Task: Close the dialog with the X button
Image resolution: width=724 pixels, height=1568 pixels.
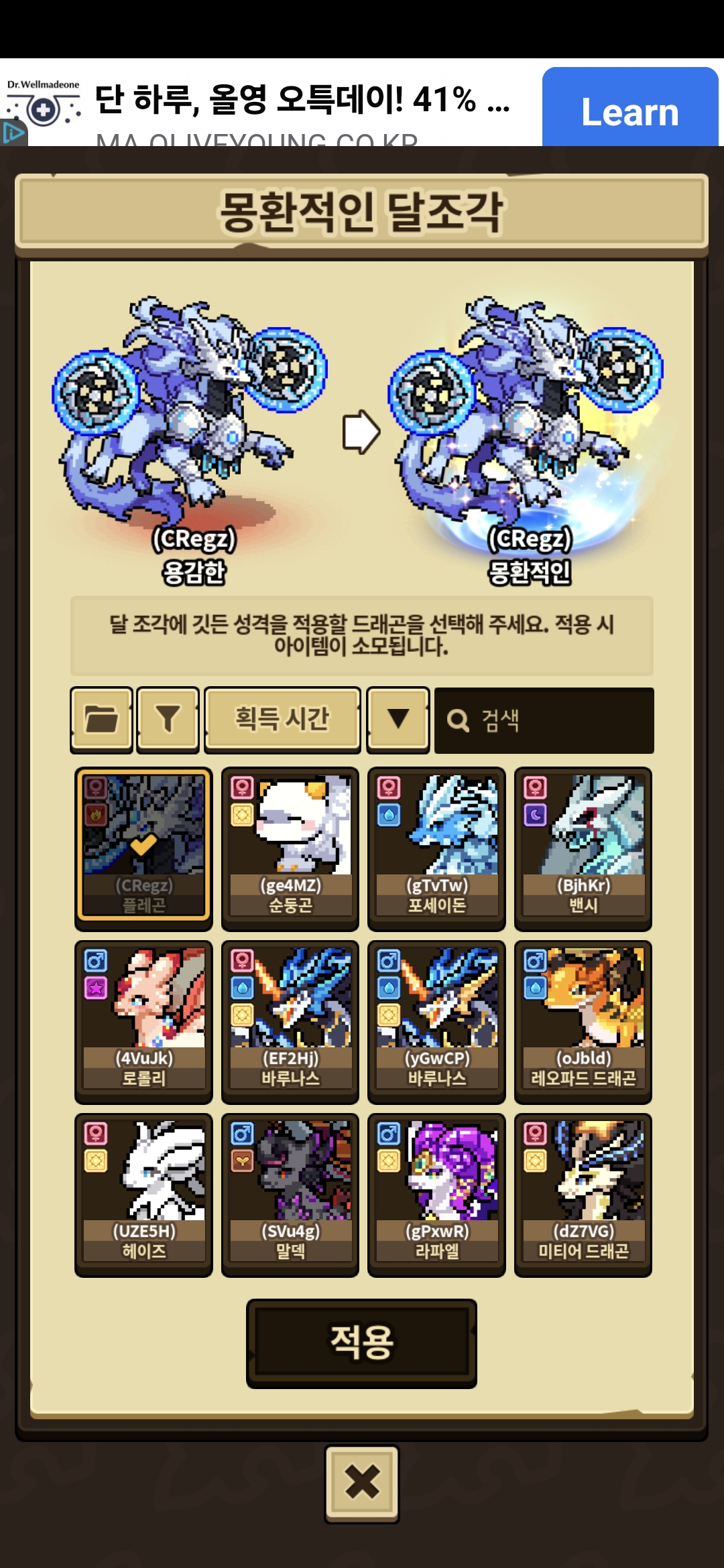Action: pyautogui.click(x=362, y=1483)
